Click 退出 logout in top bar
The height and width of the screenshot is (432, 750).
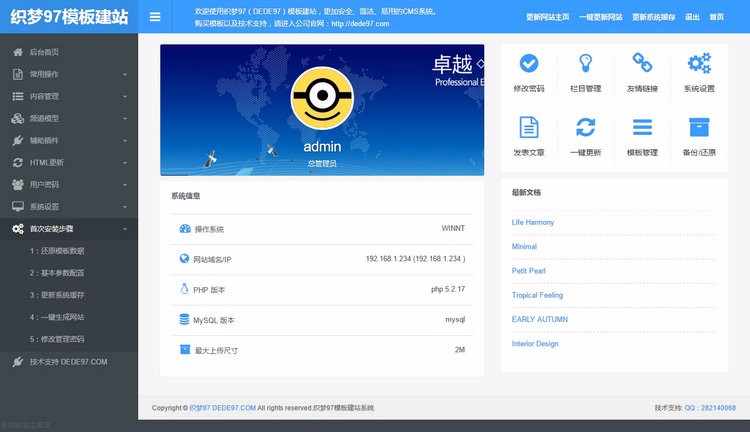(x=692, y=17)
